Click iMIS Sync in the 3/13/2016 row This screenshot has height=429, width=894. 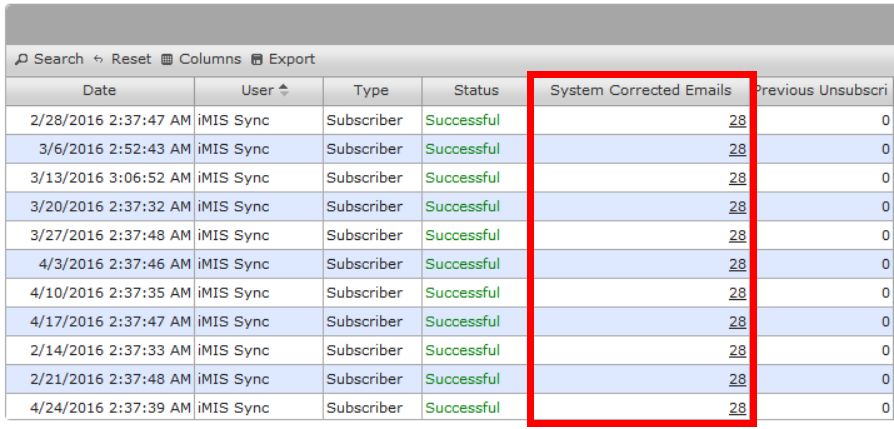click(x=233, y=178)
